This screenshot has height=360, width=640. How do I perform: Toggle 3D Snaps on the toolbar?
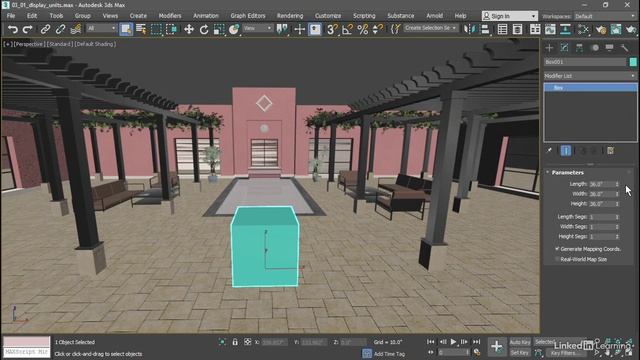pos(332,29)
